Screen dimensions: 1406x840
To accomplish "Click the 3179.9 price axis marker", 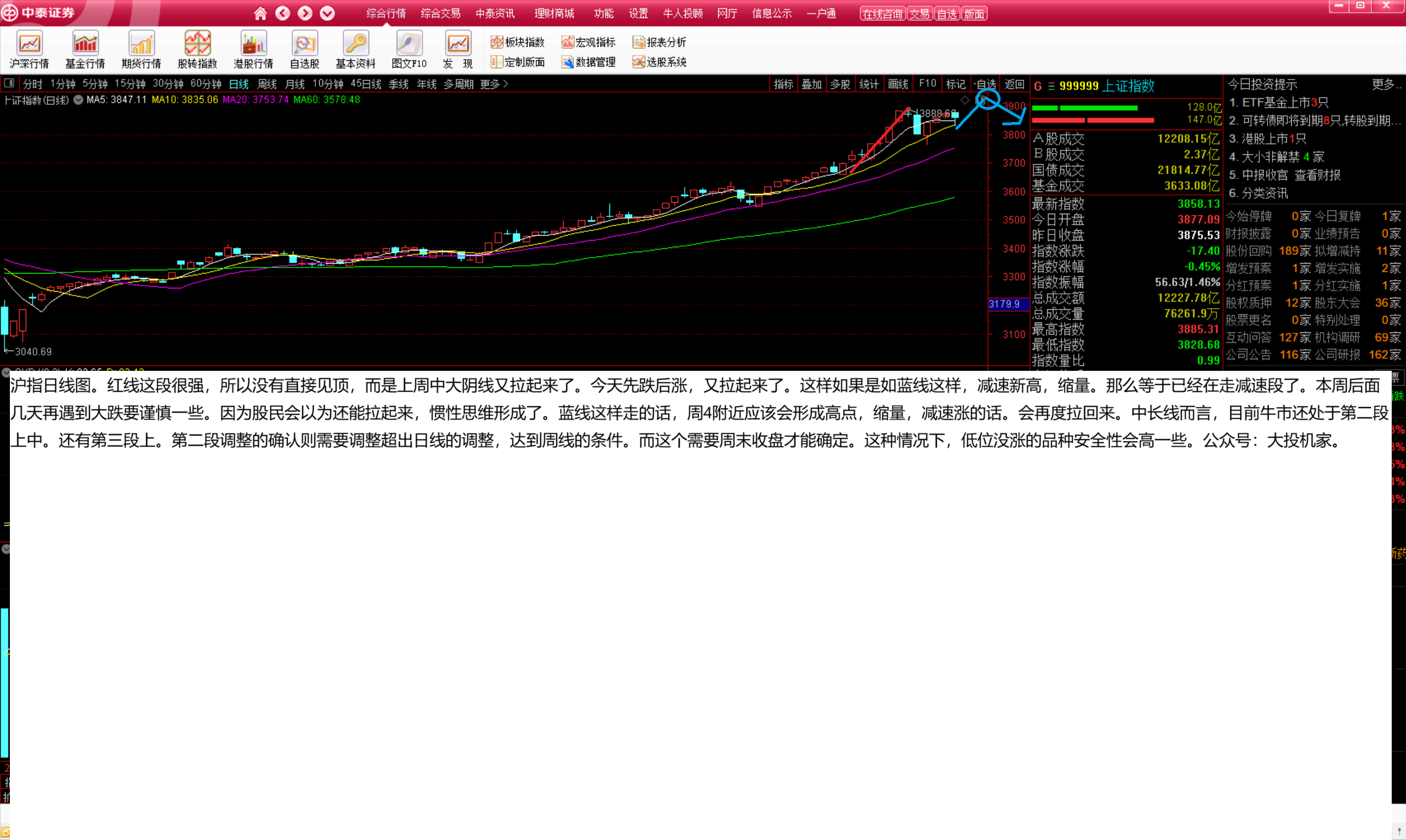I will (x=1008, y=304).
